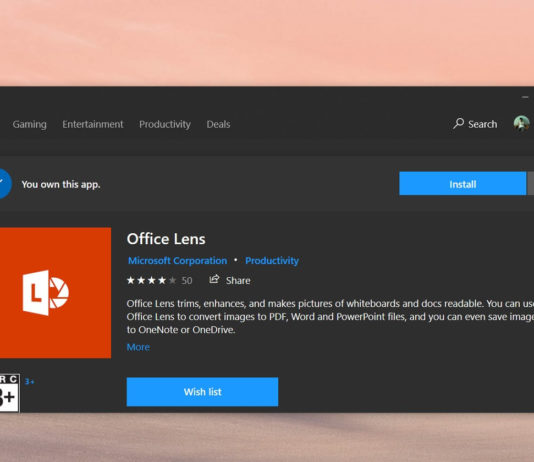Open the Entertainment tab
Image resolution: width=534 pixels, height=462 pixels.
93,124
